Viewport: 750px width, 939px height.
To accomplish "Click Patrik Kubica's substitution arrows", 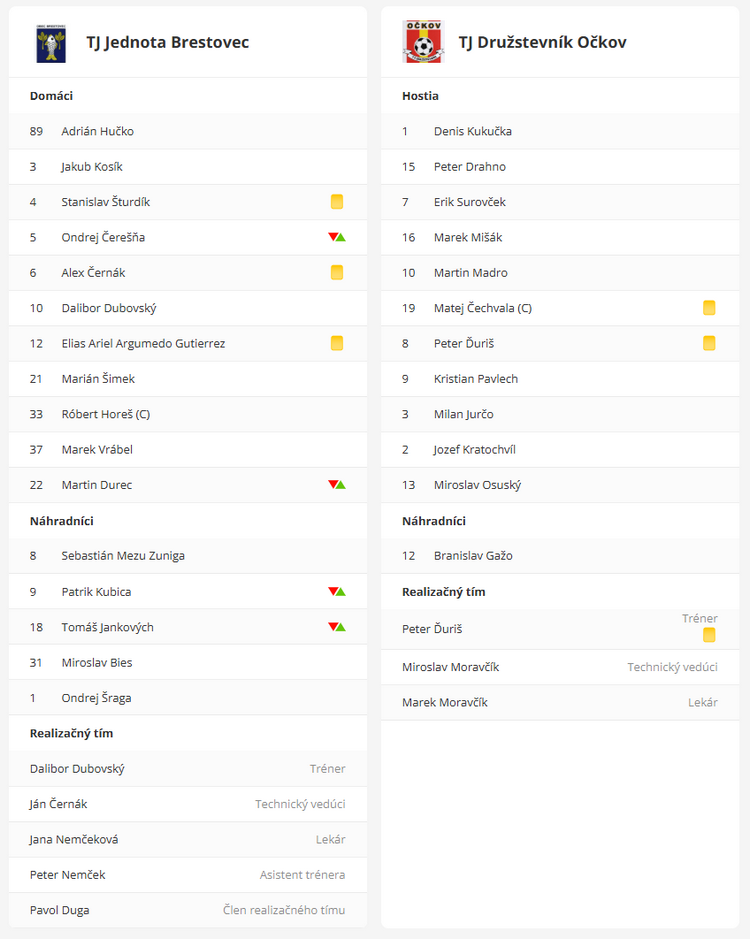I will coord(337,591).
